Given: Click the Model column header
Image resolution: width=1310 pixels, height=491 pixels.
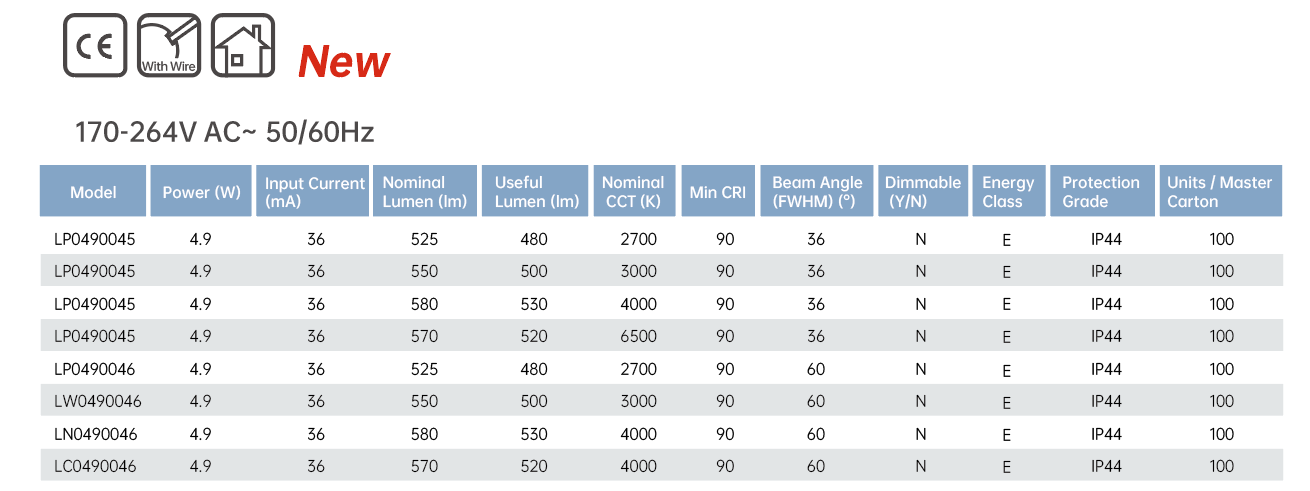Looking at the screenshot, I should point(93,192).
